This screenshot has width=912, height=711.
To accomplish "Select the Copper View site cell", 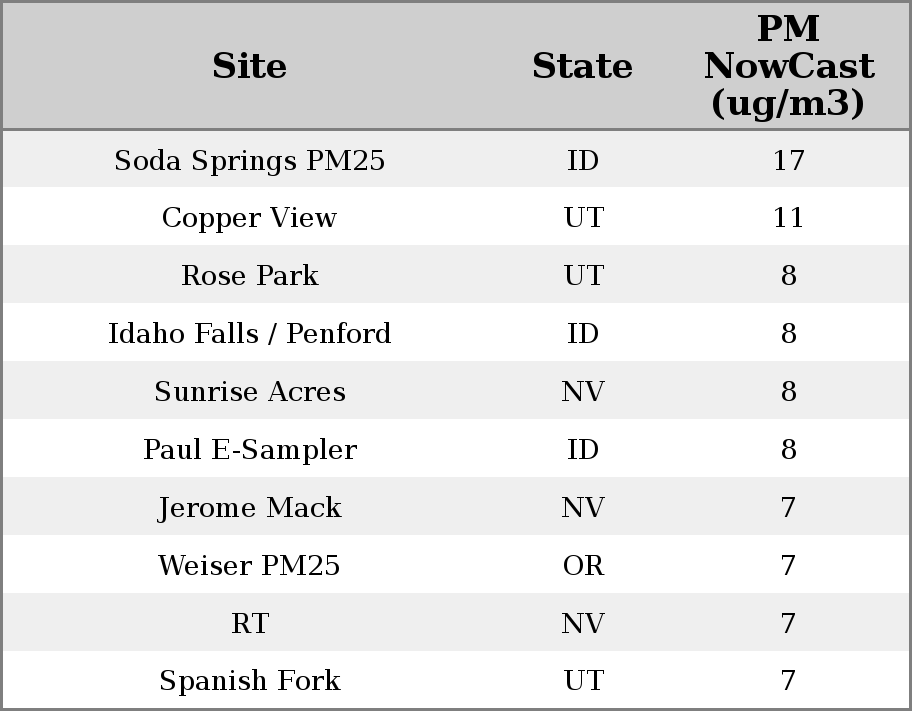I will (x=249, y=218).
